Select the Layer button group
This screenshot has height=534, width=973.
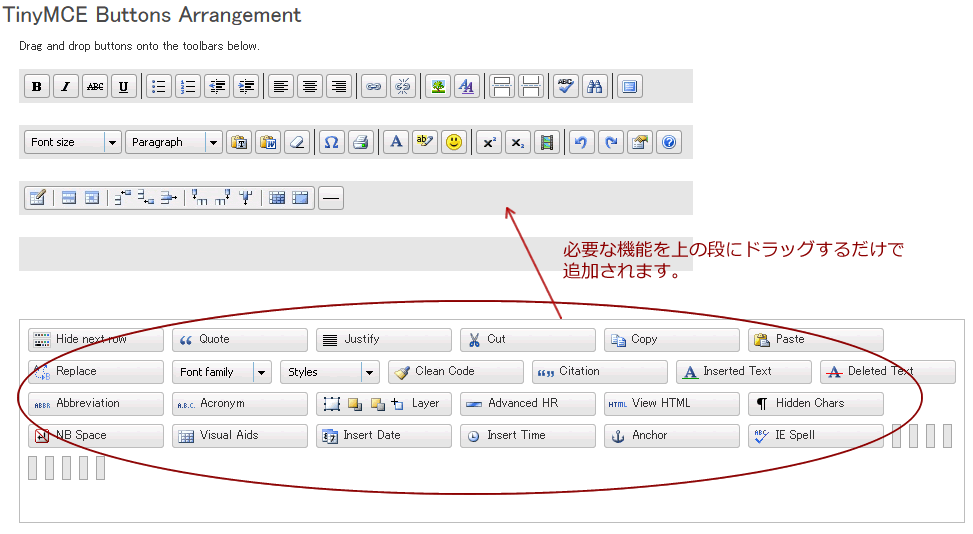[x=383, y=404]
